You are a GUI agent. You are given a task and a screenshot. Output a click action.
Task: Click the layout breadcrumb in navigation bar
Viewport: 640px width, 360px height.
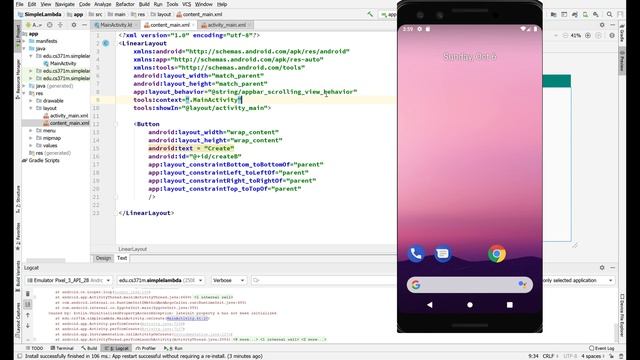coord(161,14)
